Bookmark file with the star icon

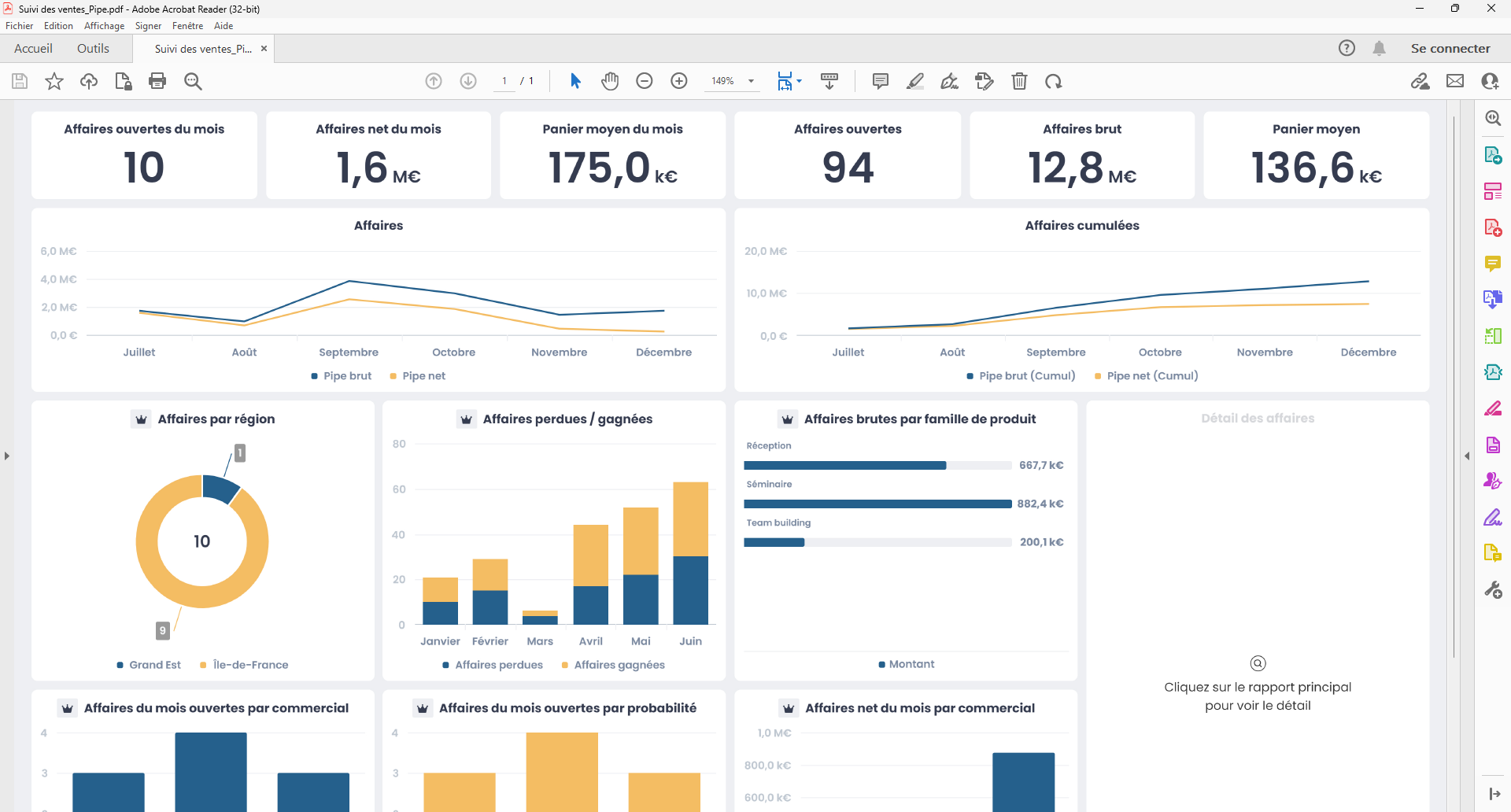coord(54,81)
